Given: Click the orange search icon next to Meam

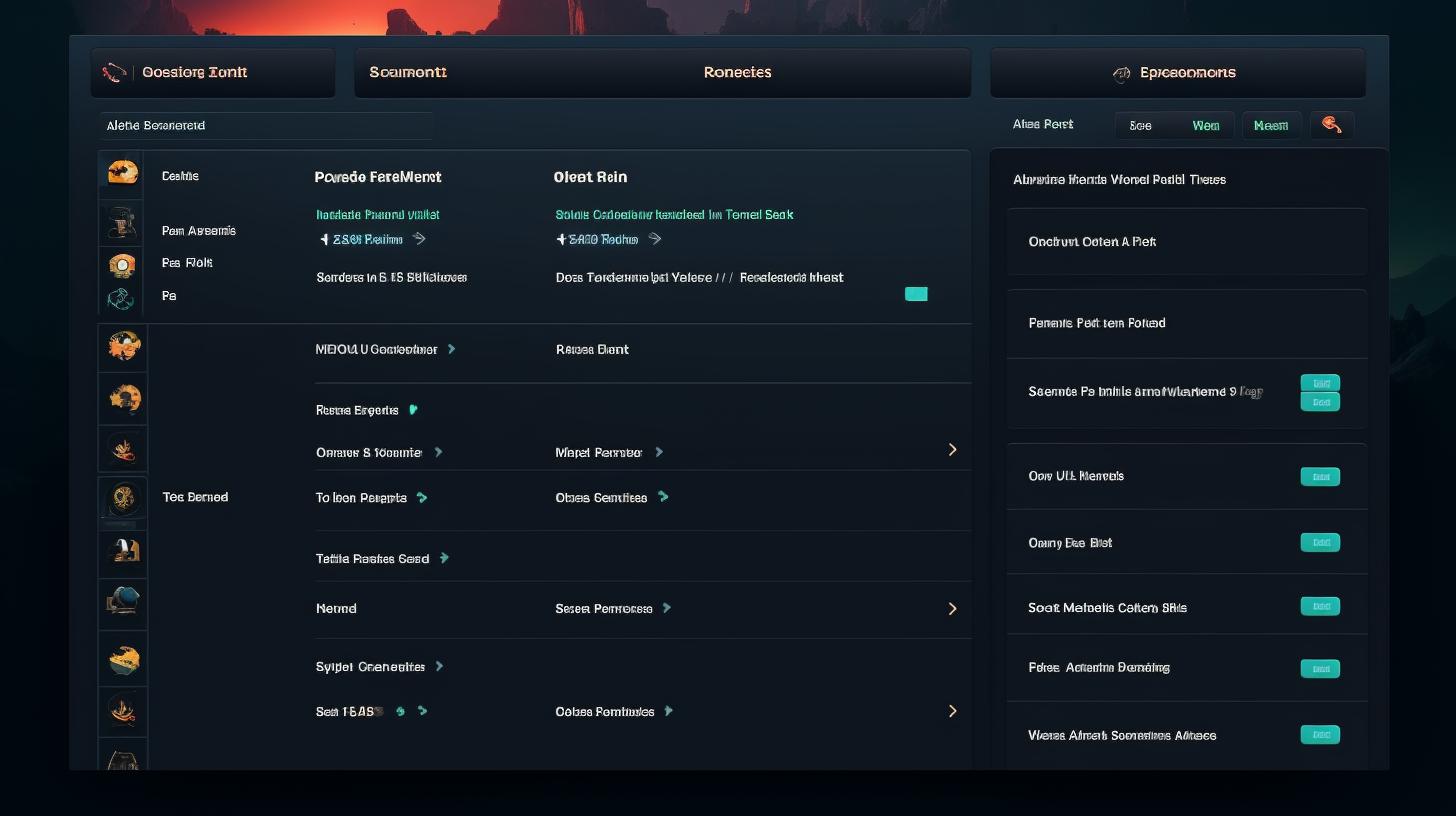Looking at the screenshot, I should tap(1331, 125).
